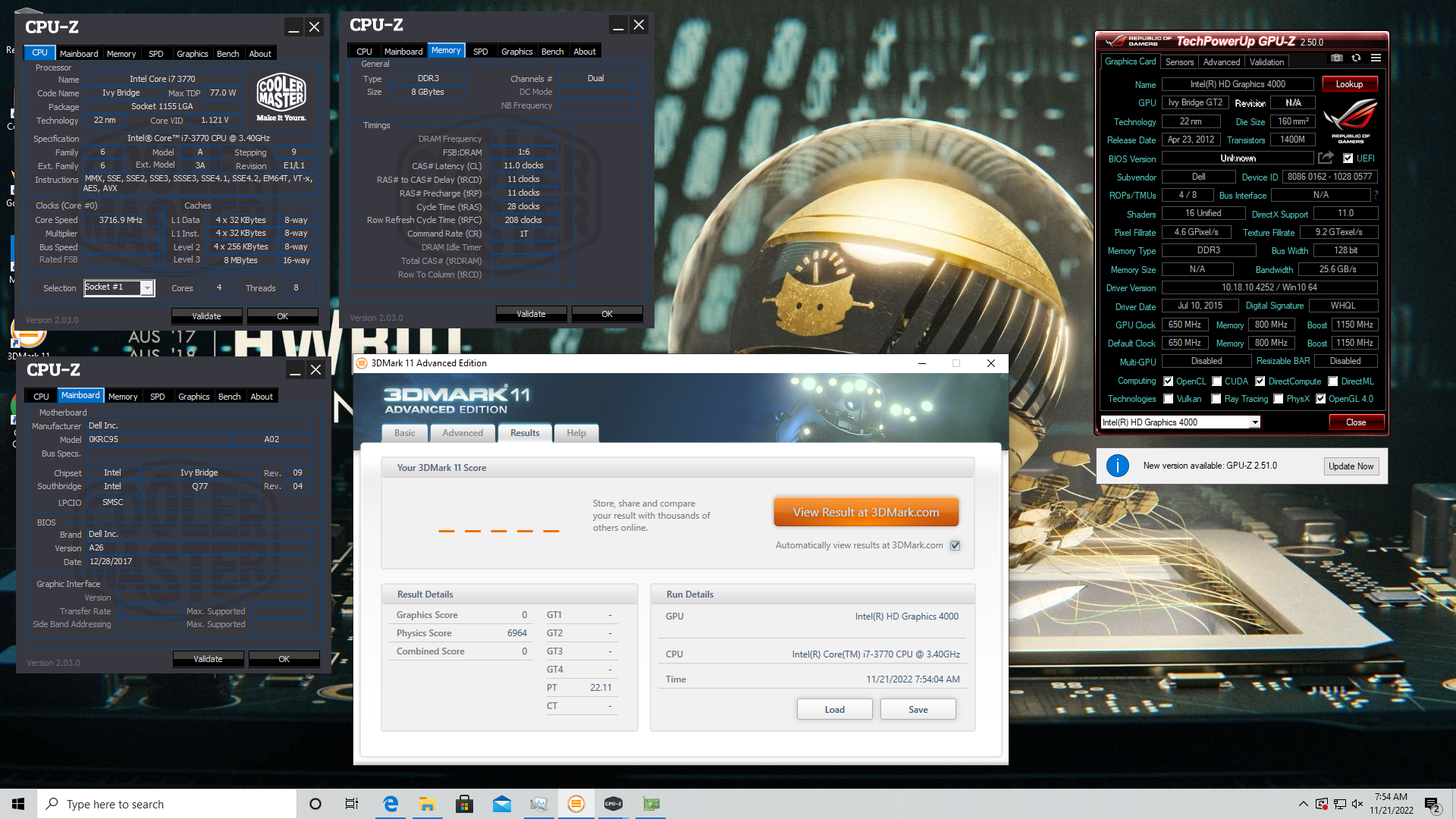
Task: Click the 3DMark window title icon
Action: pos(362,363)
